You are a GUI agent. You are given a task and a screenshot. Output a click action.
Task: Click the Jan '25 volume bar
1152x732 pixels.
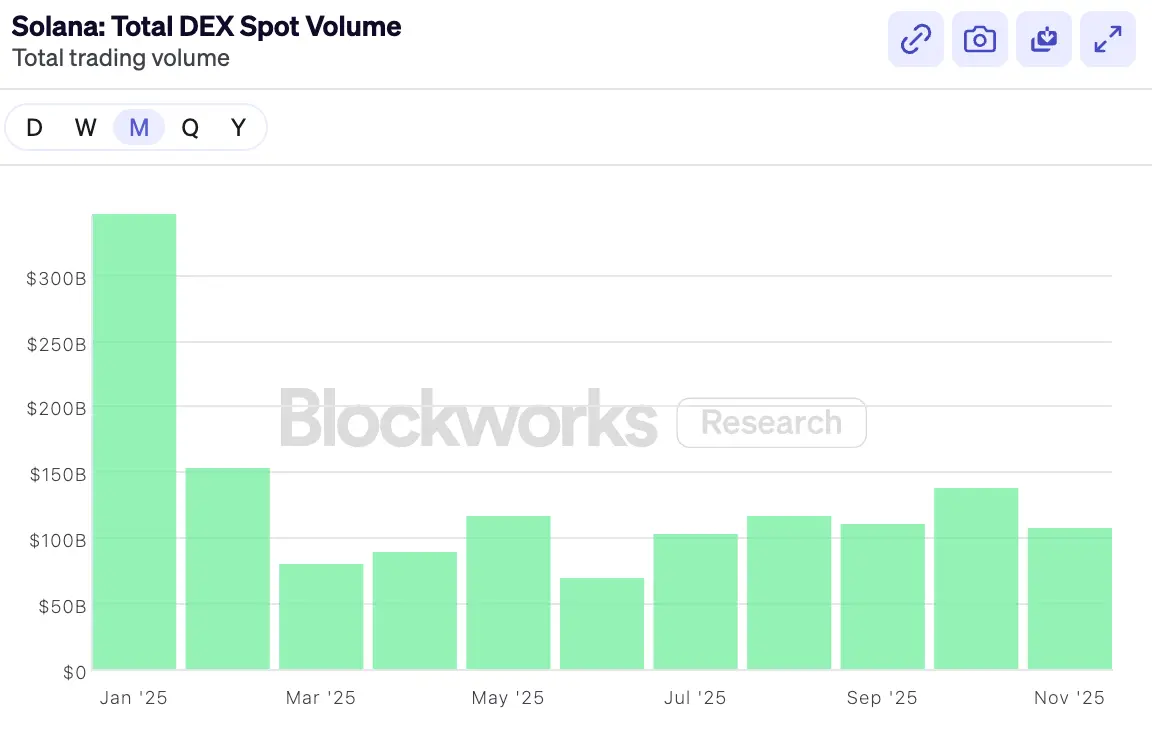coord(134,442)
